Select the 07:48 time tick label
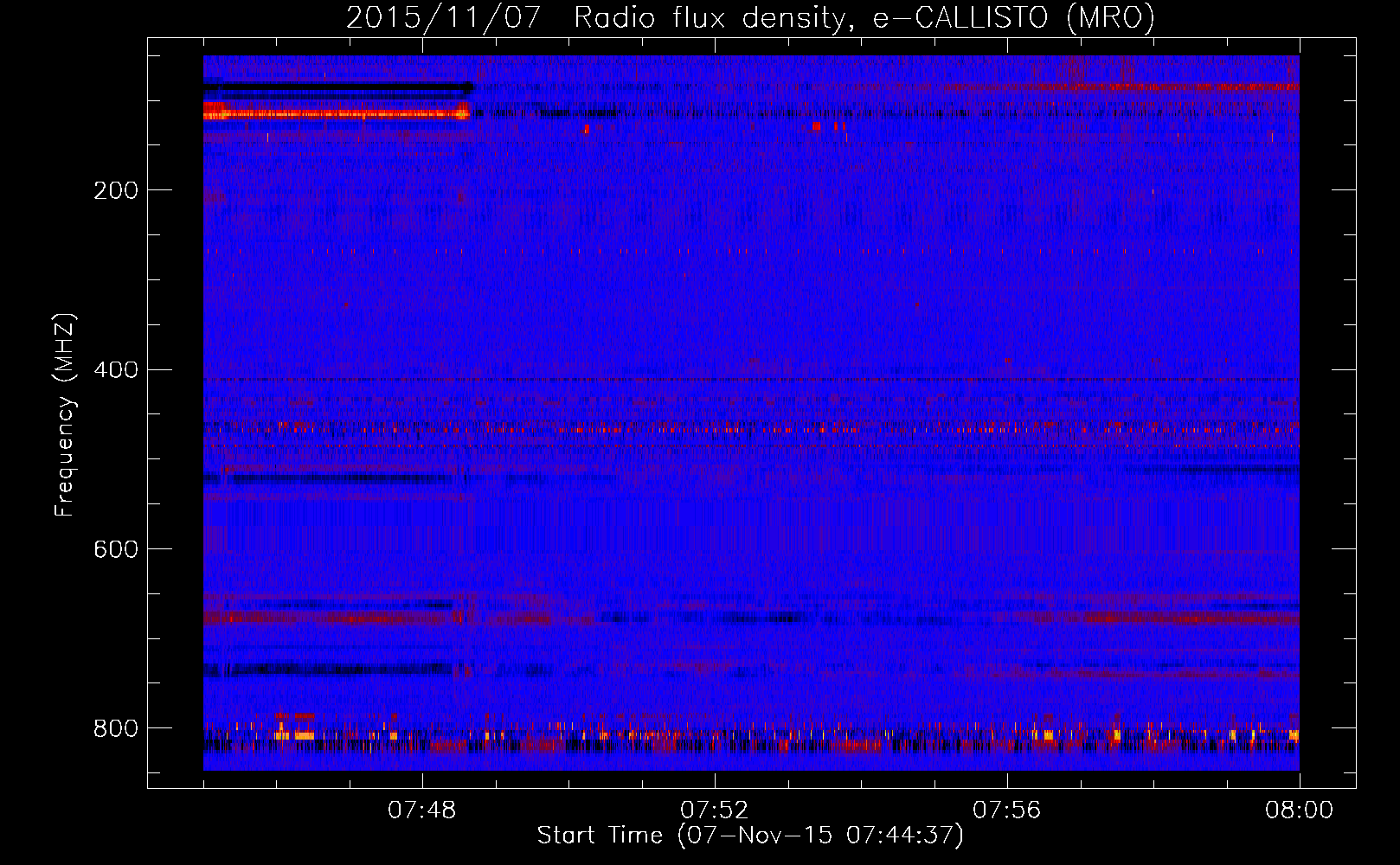 [422, 811]
